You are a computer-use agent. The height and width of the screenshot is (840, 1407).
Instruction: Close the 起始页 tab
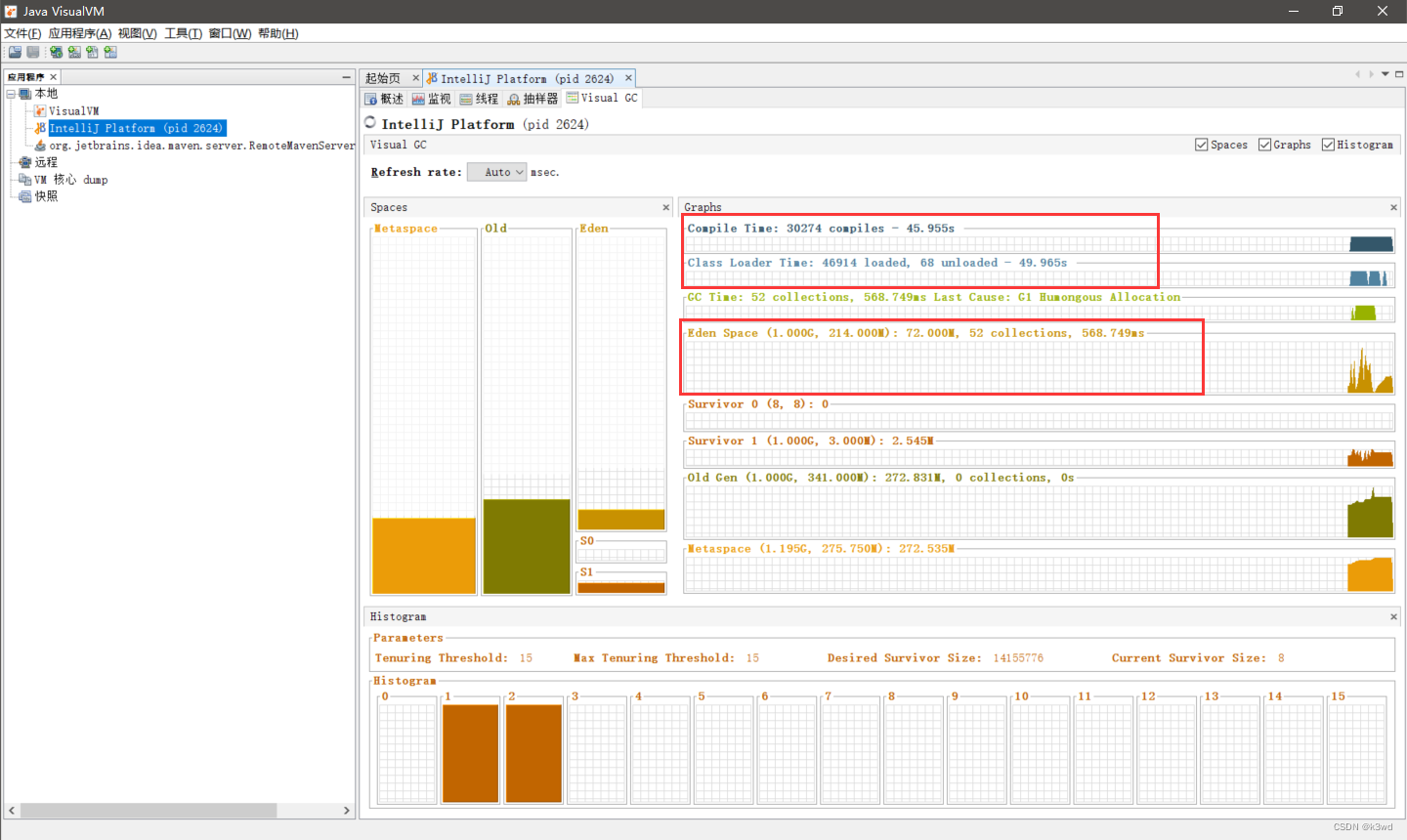point(415,78)
